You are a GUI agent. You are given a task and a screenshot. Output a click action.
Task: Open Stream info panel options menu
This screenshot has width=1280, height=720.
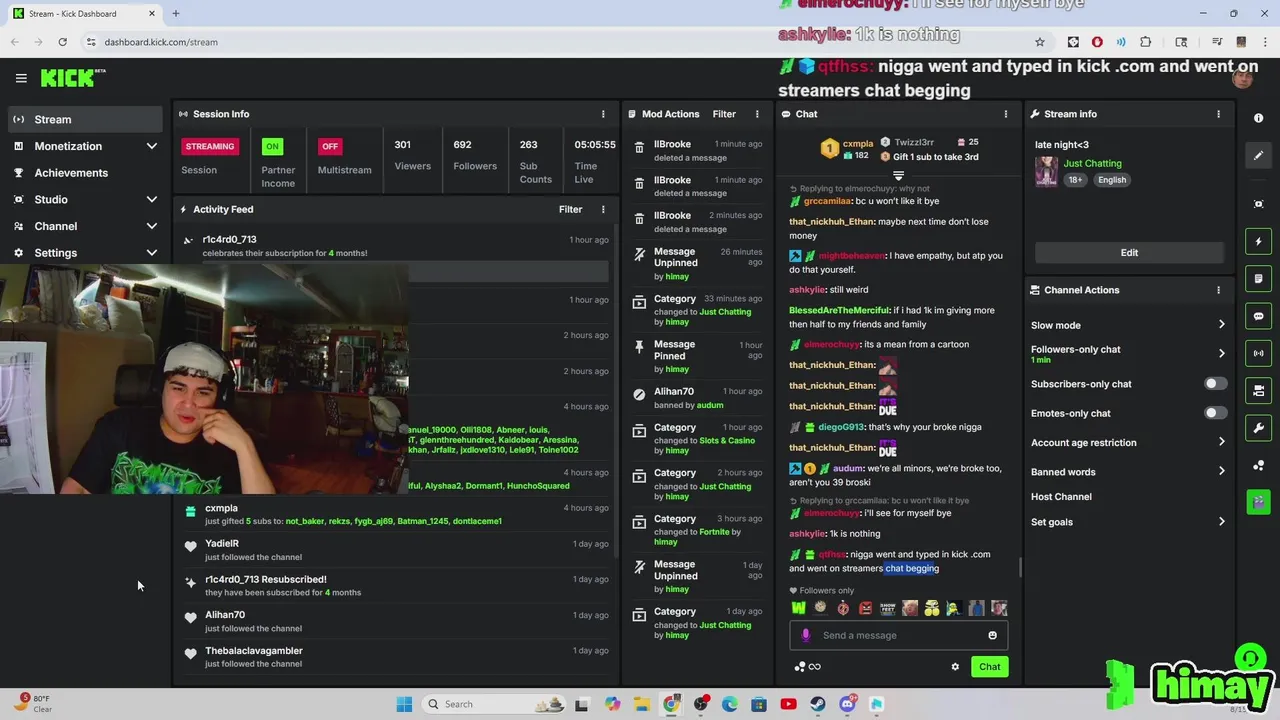(1218, 114)
